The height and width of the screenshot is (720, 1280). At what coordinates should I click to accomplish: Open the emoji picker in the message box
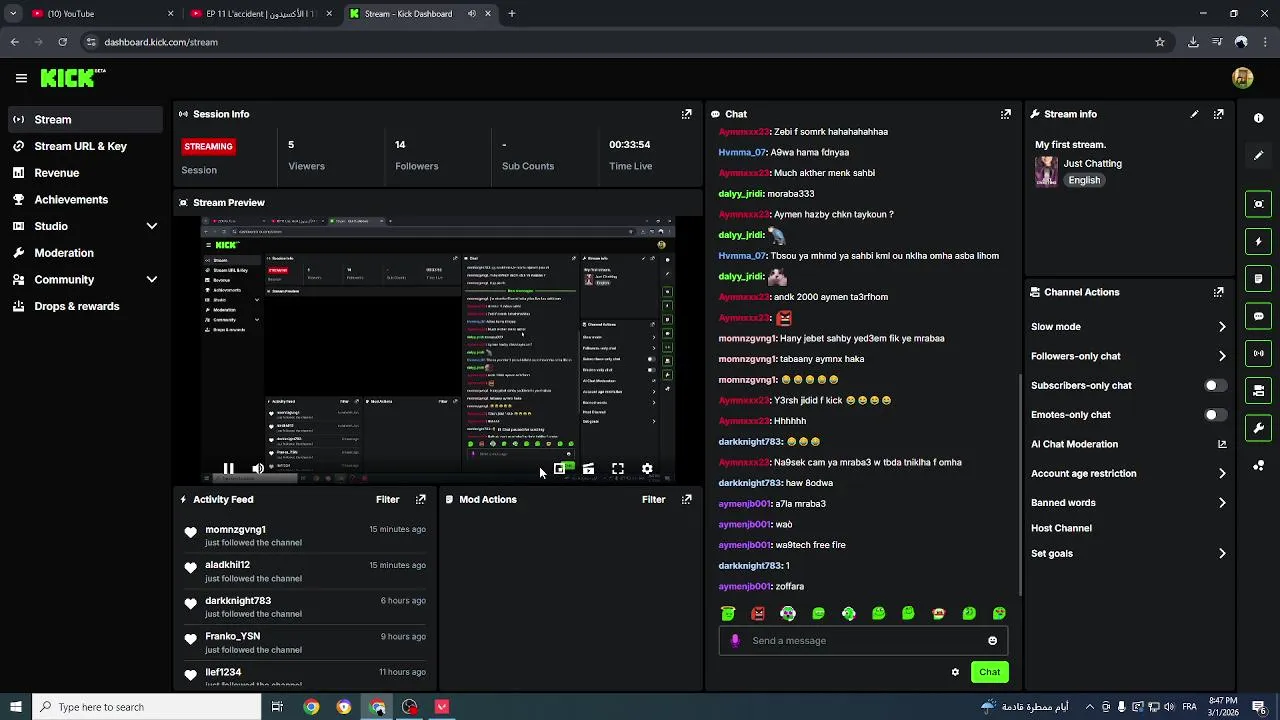click(x=992, y=641)
